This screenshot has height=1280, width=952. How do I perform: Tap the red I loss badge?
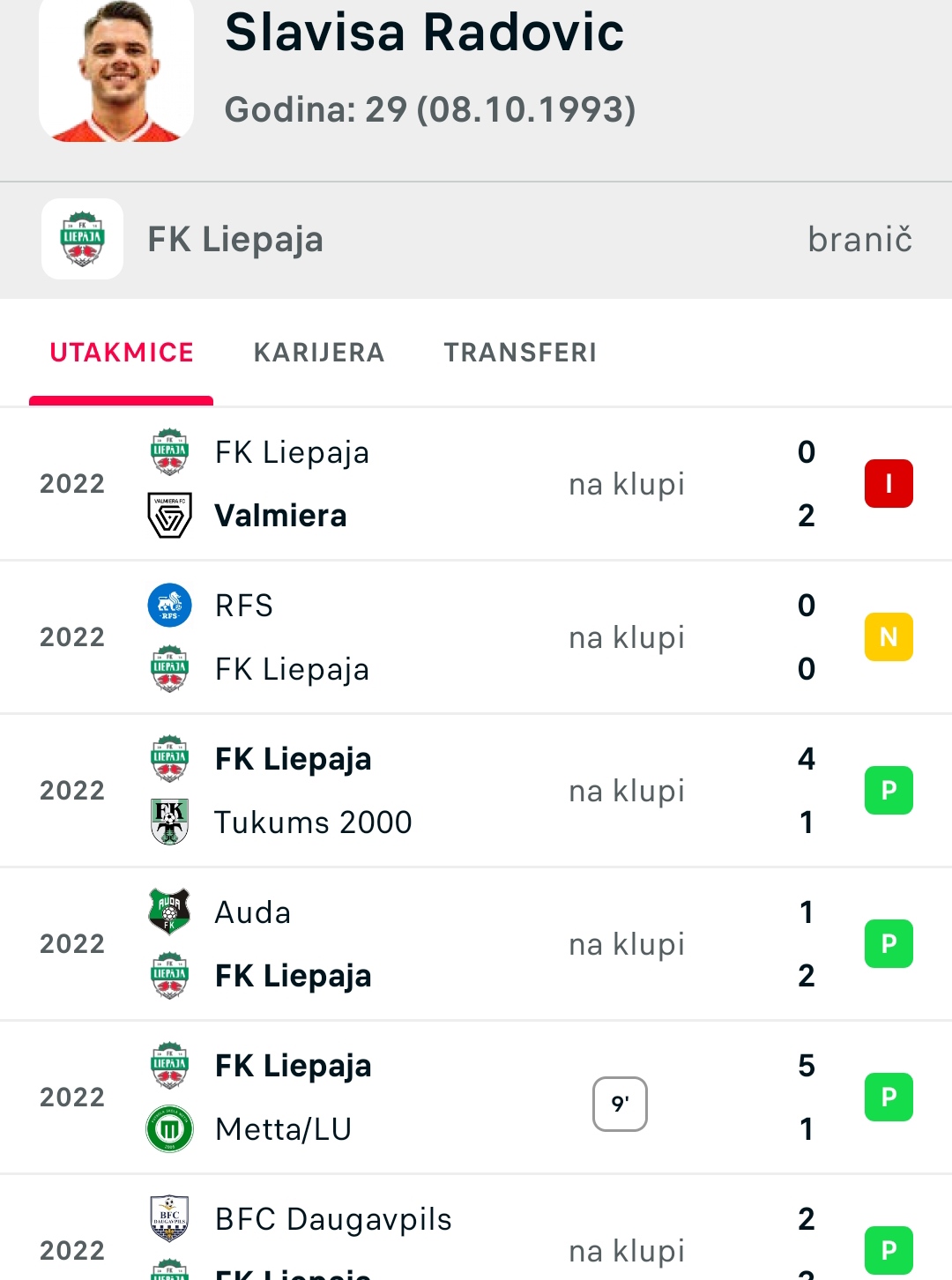click(x=889, y=484)
